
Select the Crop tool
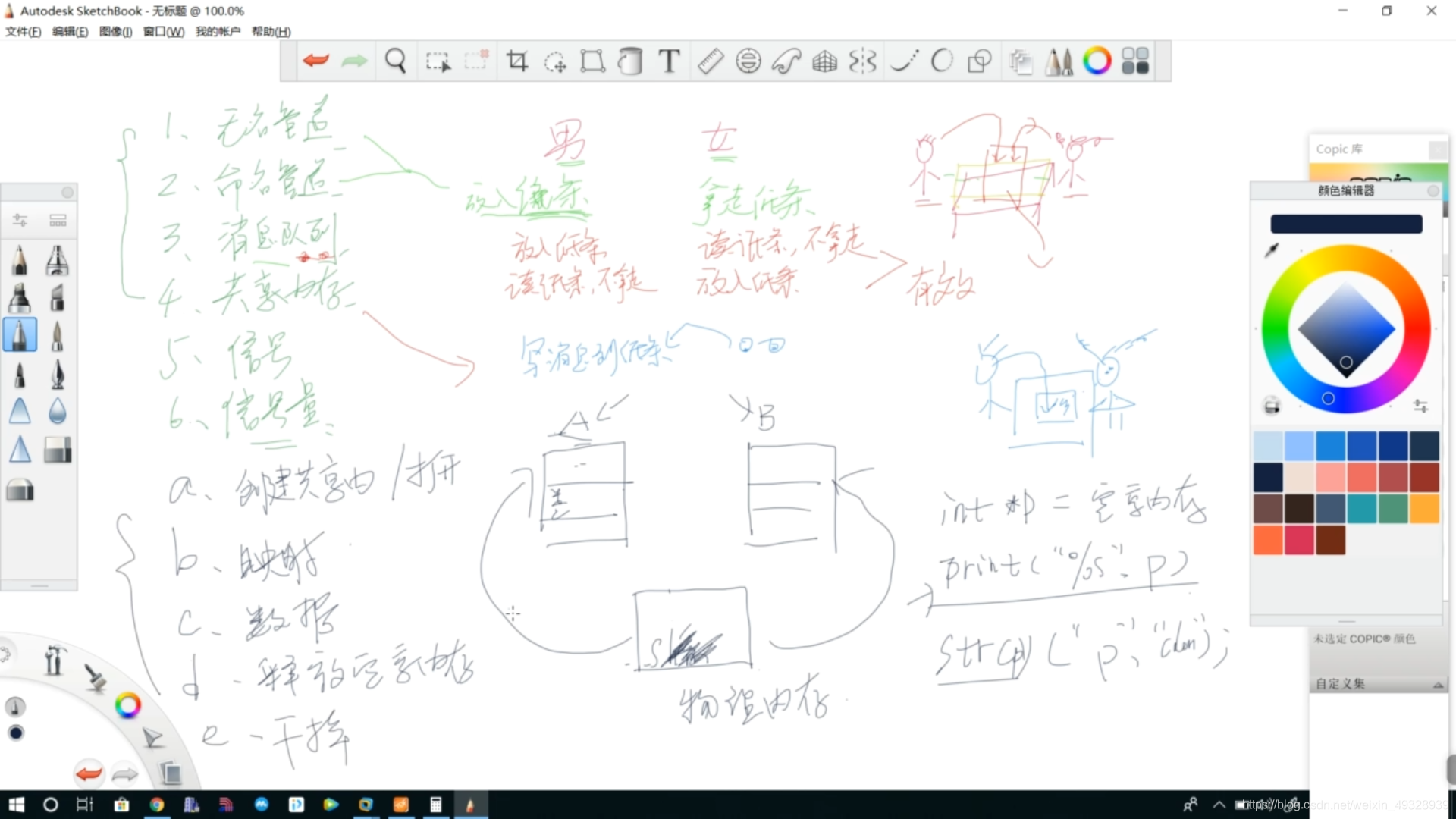pos(516,61)
